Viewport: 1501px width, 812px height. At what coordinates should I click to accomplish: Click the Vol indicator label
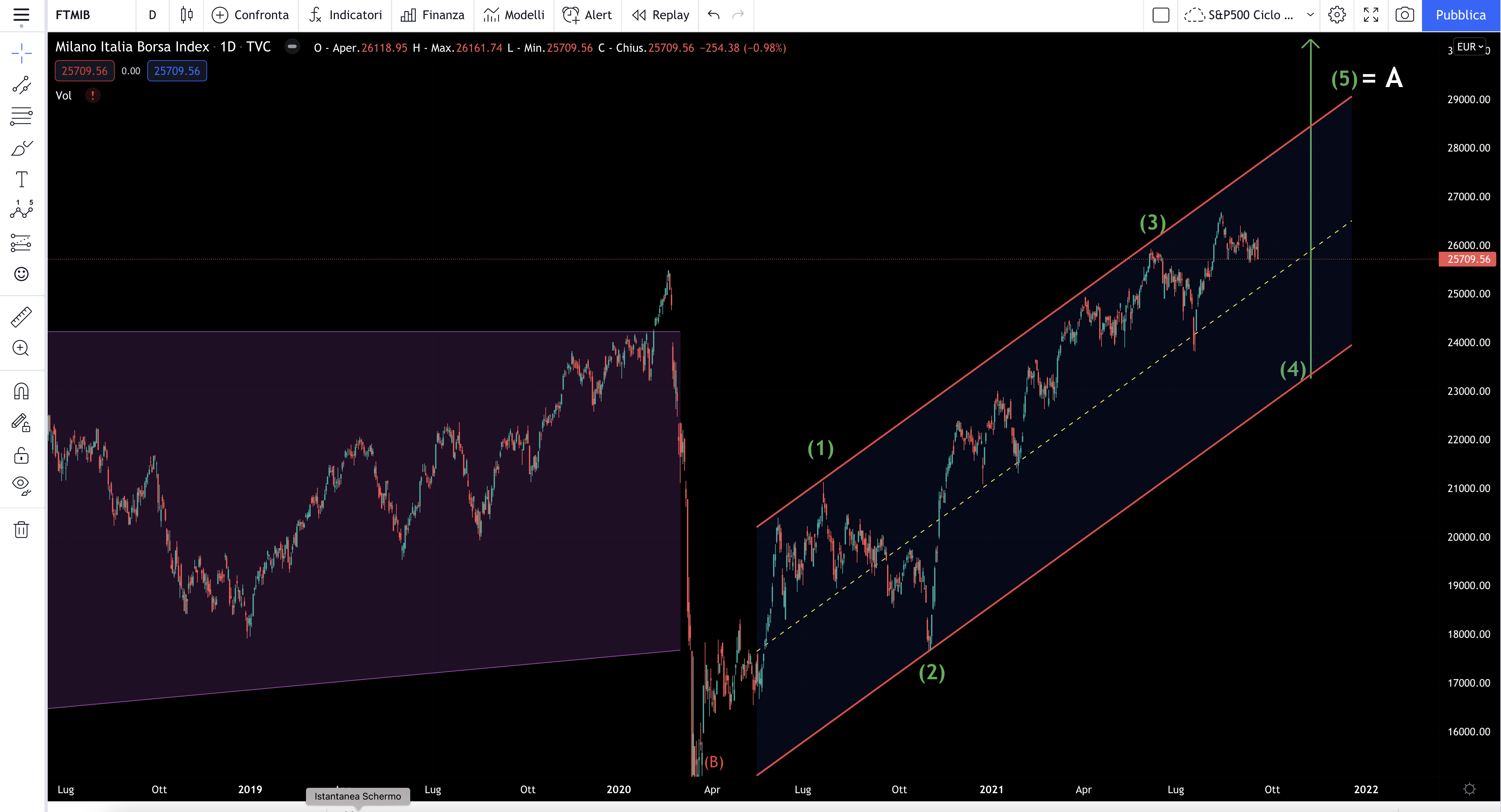(x=64, y=95)
